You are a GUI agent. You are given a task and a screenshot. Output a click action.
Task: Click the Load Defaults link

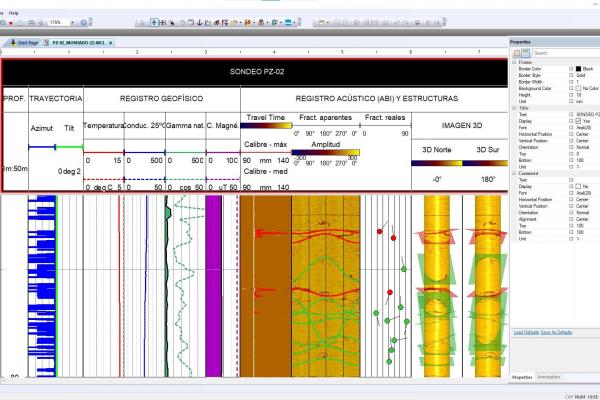525,331
